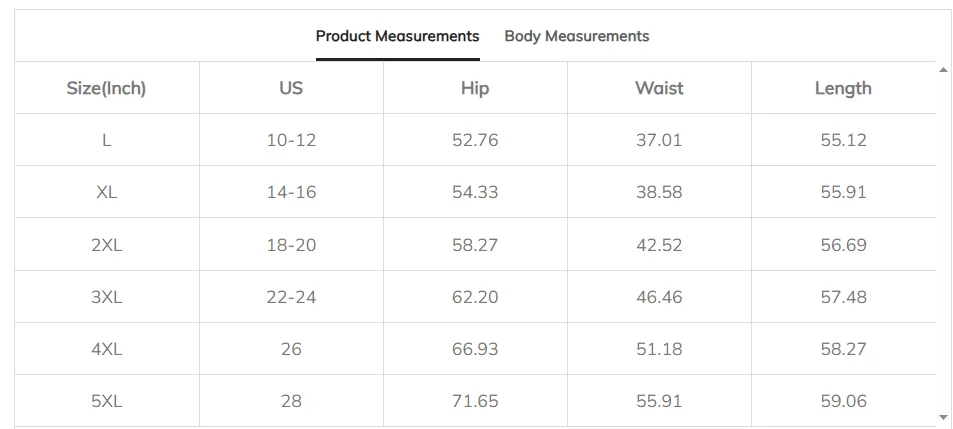Click the waist value 42.52 cell

point(659,245)
